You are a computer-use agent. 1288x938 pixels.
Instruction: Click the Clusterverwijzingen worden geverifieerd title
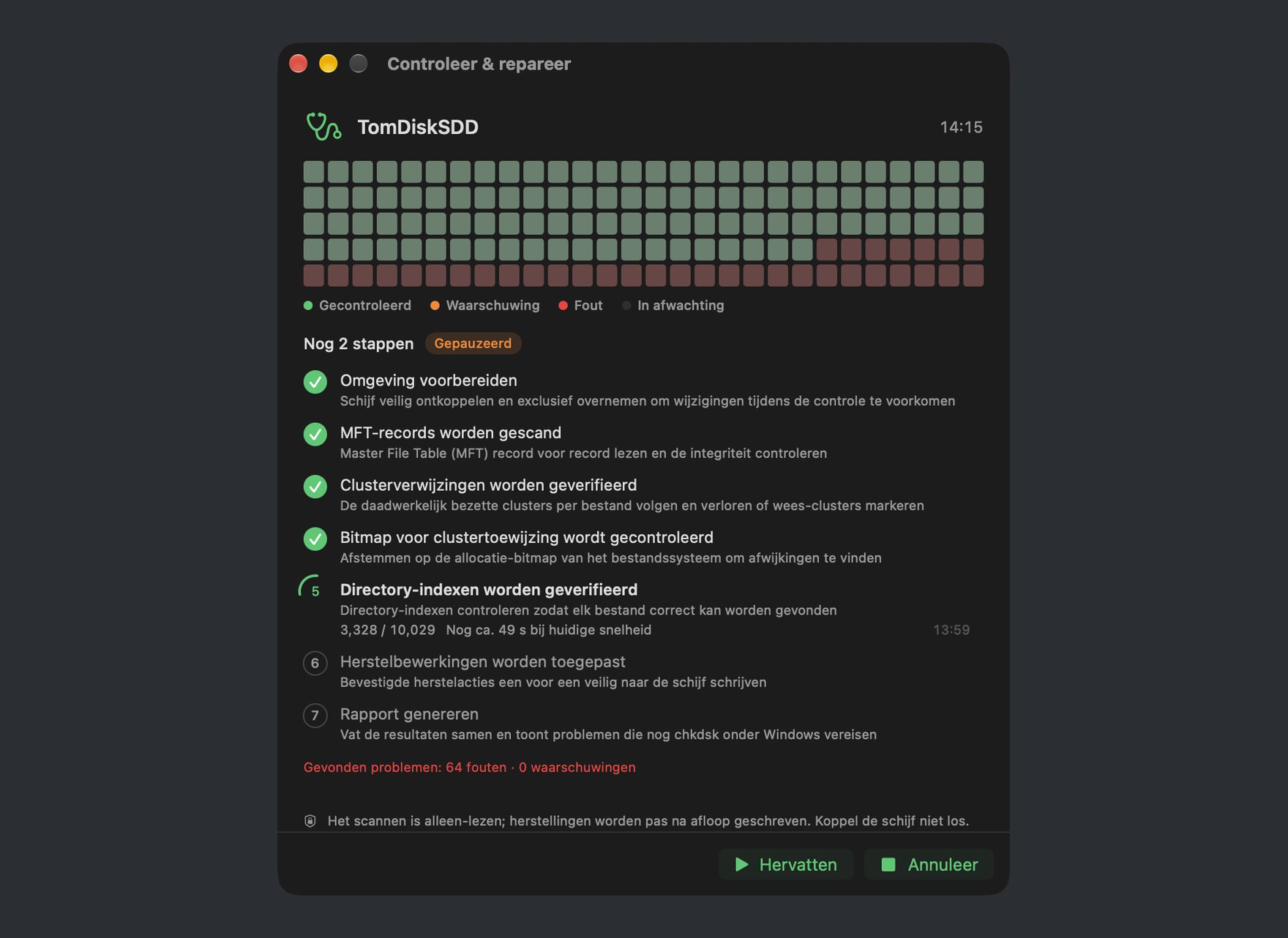pos(489,485)
